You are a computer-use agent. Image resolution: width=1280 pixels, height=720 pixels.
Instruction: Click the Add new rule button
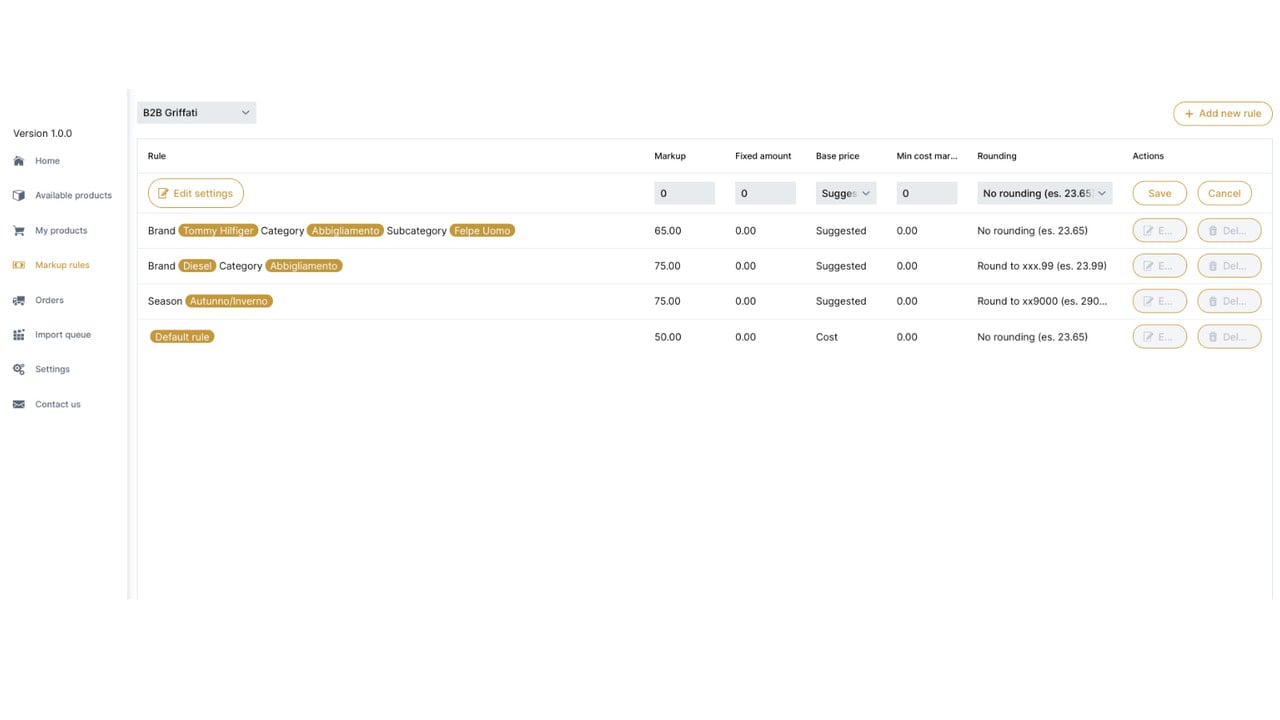[1223, 114]
